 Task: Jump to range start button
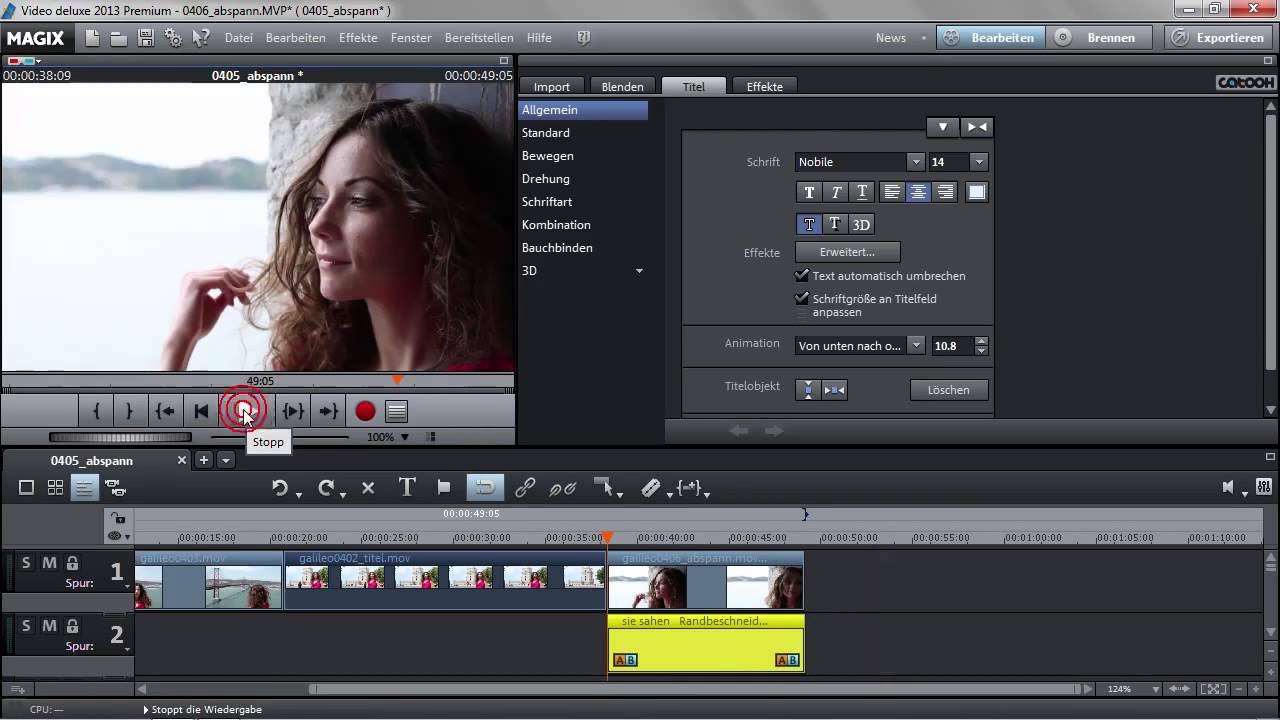point(165,411)
